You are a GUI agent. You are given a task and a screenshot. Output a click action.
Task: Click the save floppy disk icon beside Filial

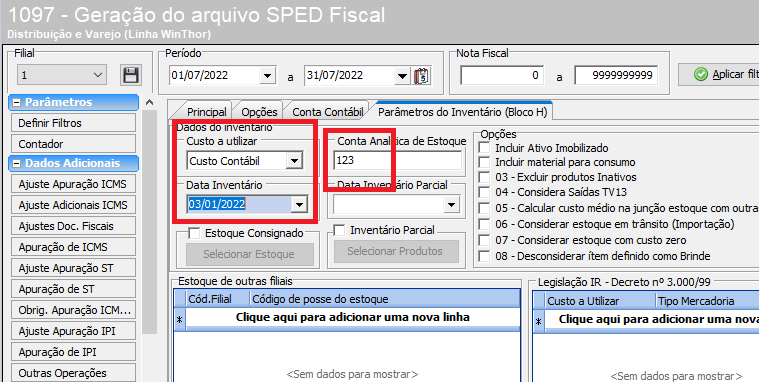pyautogui.click(x=130, y=75)
